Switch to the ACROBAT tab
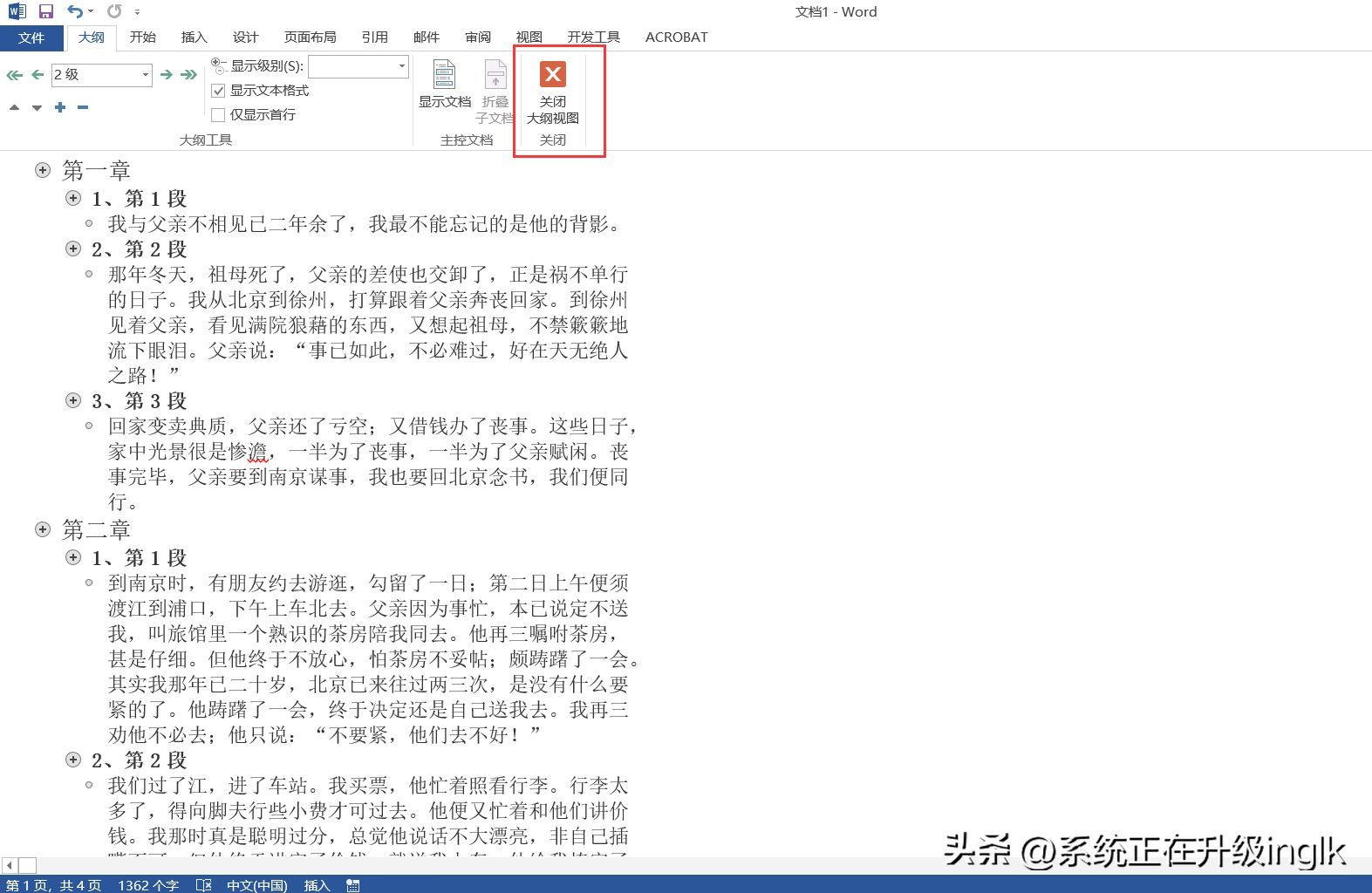 676,37
